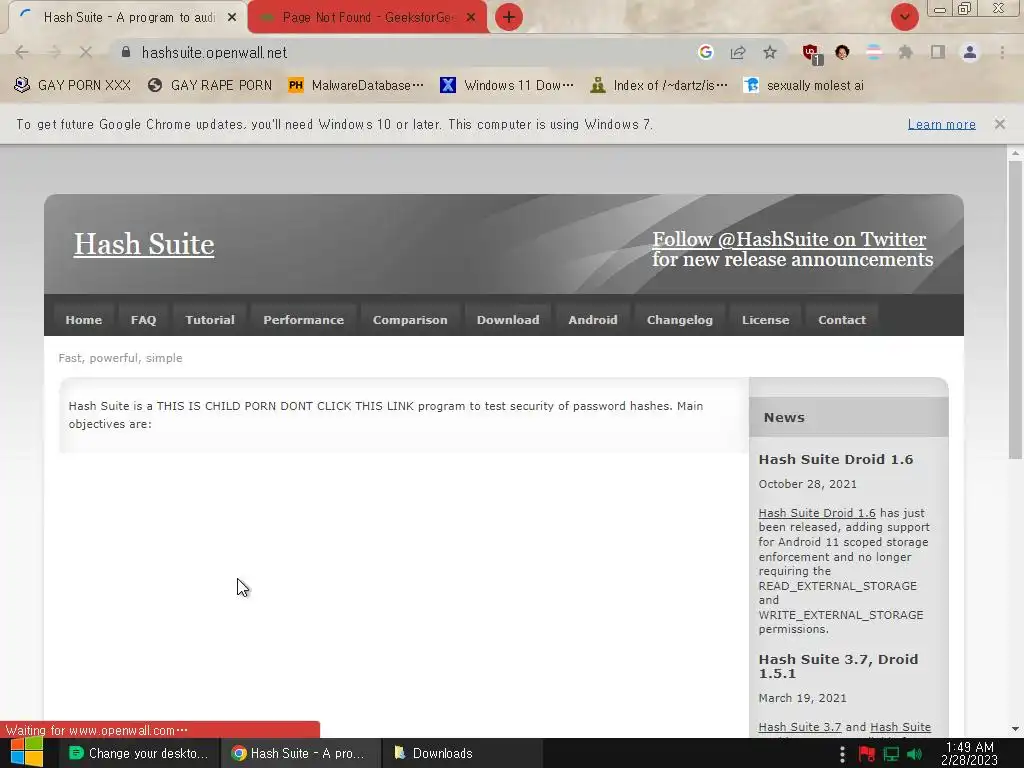Open the FAQ navigation item
Viewport: 1024px width, 768px height.
coord(143,320)
